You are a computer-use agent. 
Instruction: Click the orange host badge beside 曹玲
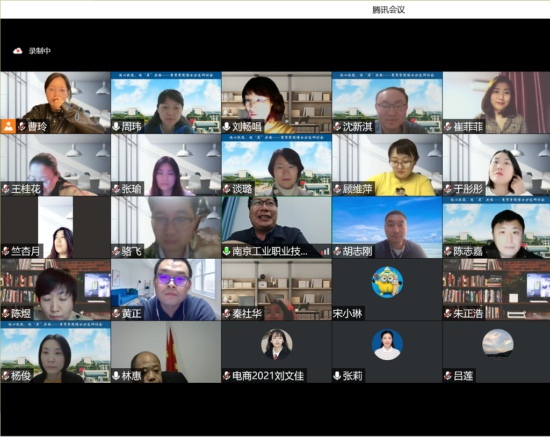pyautogui.click(x=8, y=126)
